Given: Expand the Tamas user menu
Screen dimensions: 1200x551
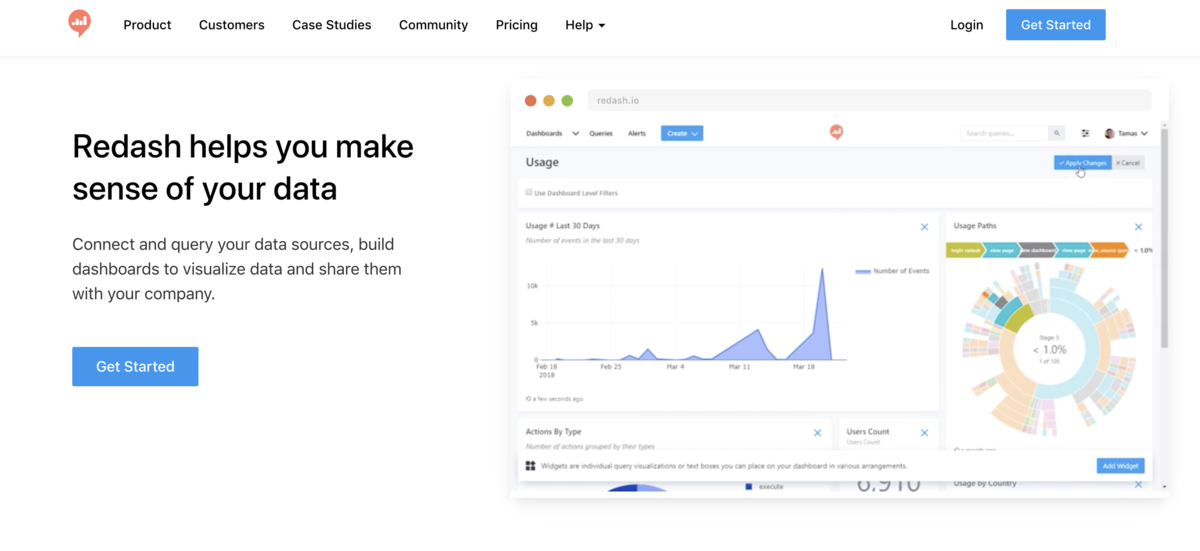Looking at the screenshot, I should pyautogui.click(x=1126, y=133).
